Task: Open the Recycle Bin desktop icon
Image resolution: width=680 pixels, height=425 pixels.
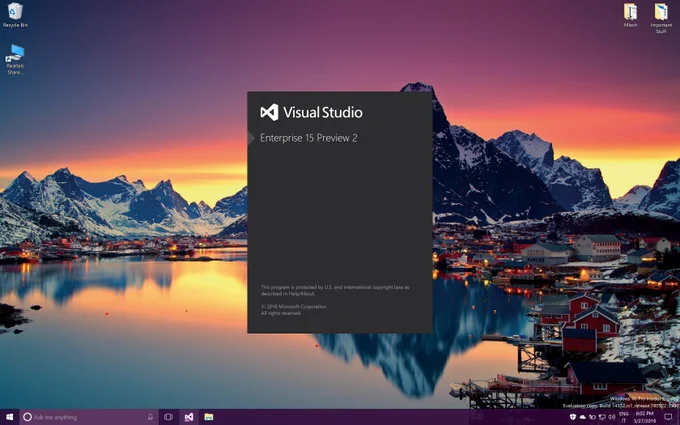Action: [15, 15]
